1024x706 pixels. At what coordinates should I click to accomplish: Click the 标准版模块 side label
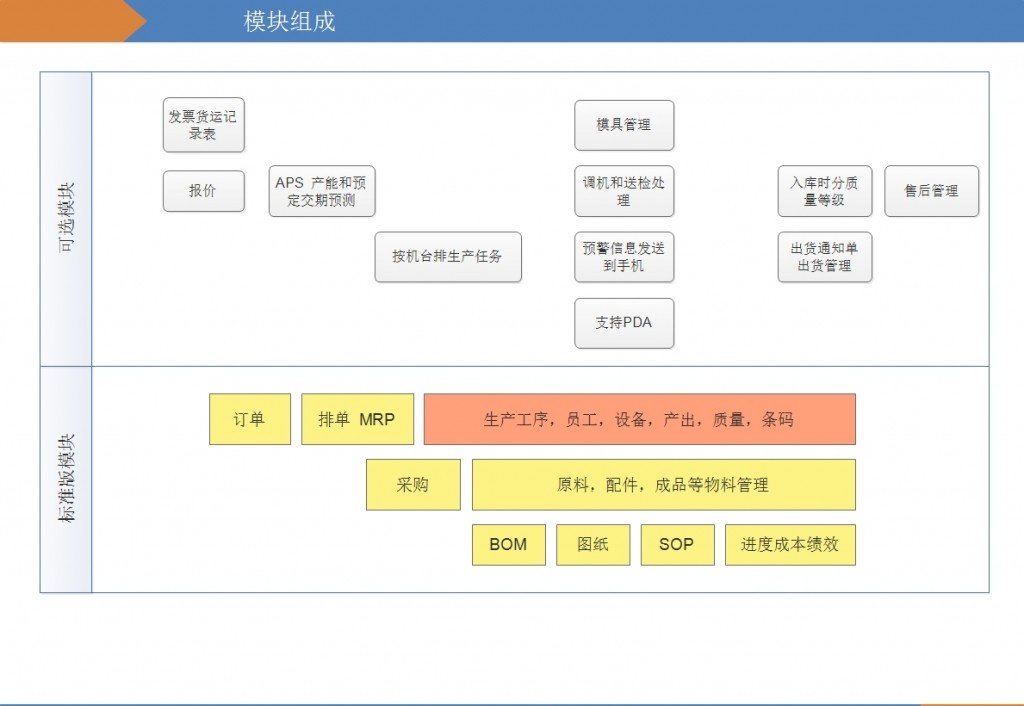(x=64, y=478)
